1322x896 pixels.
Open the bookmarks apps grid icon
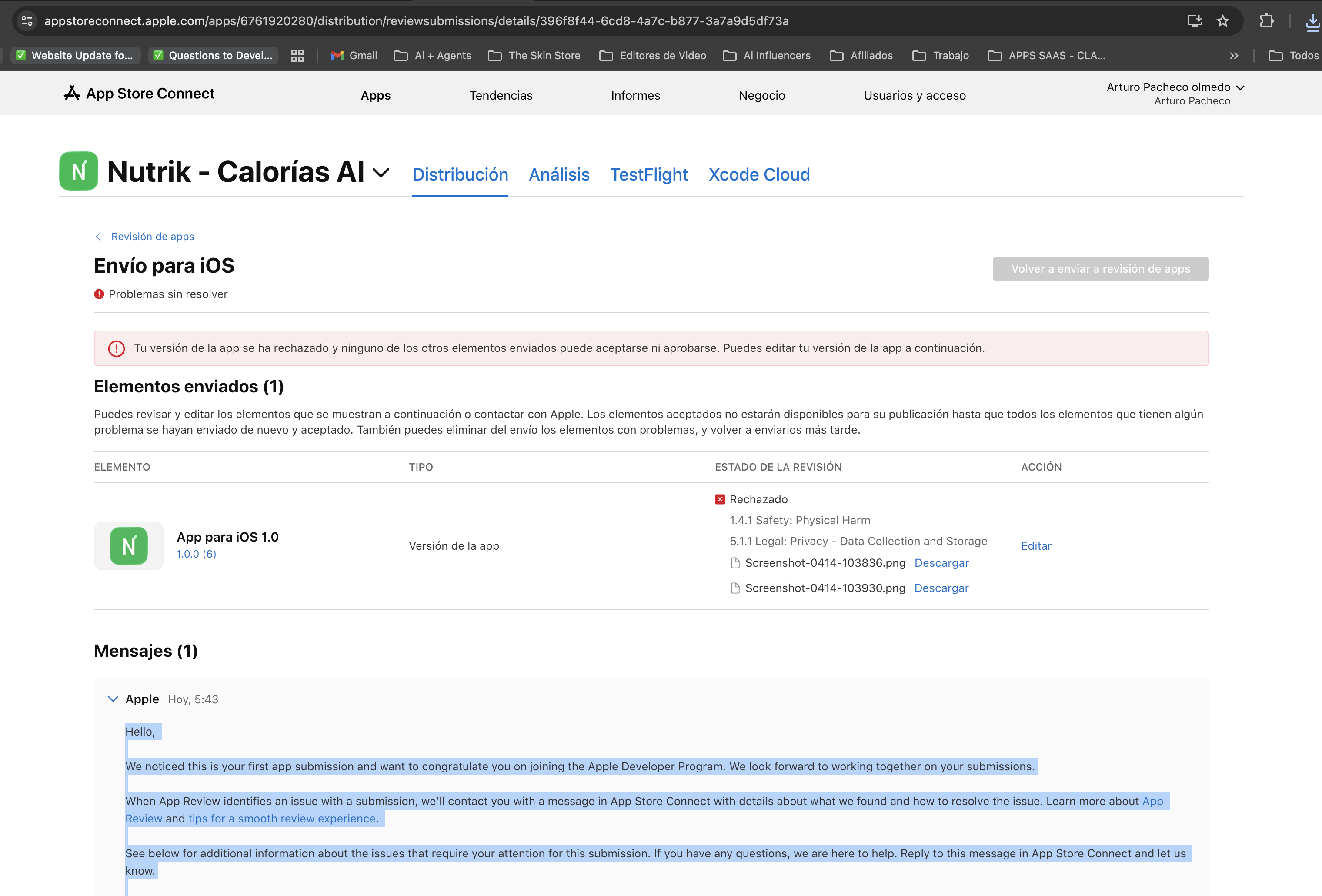point(297,55)
